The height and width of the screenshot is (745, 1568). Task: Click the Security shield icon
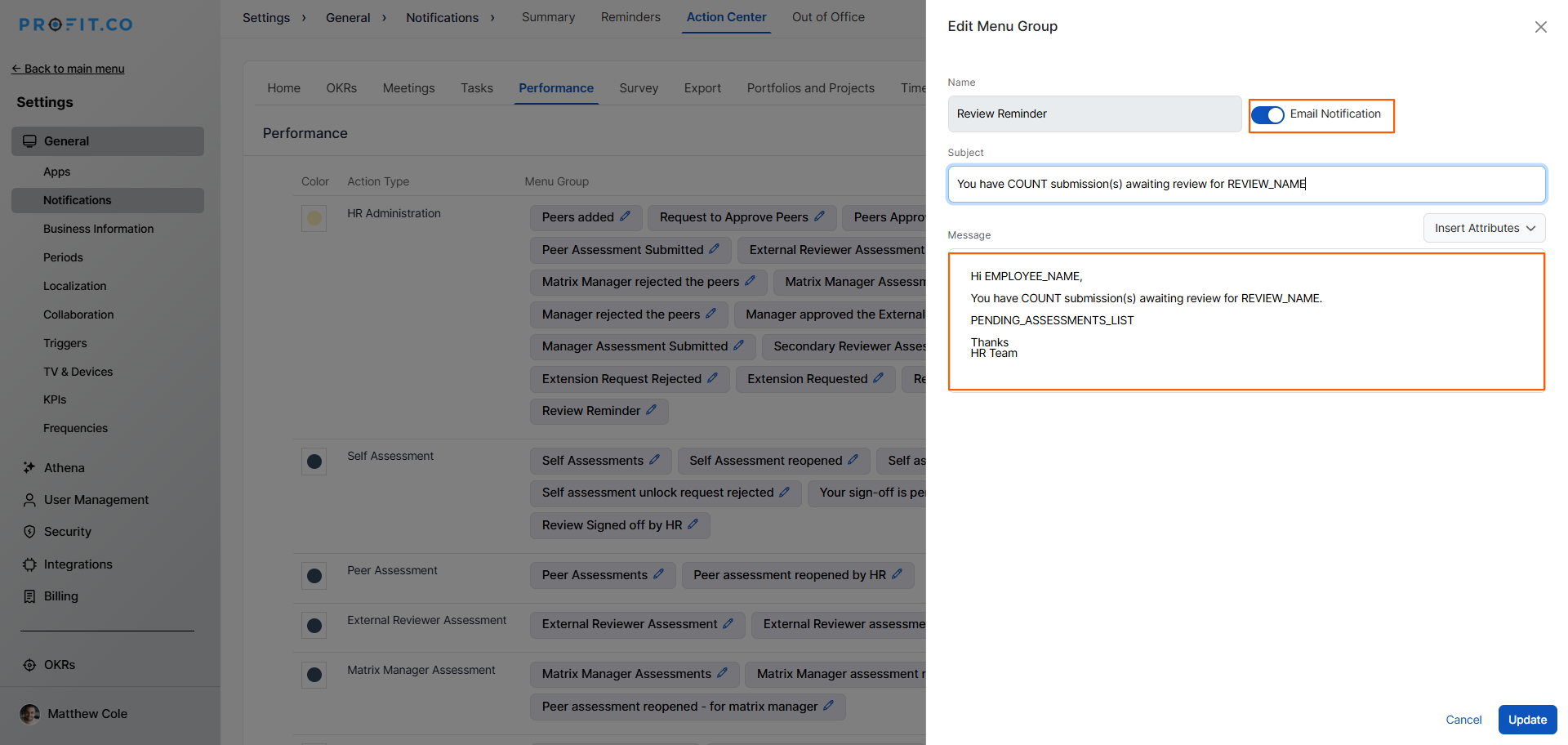(29, 532)
